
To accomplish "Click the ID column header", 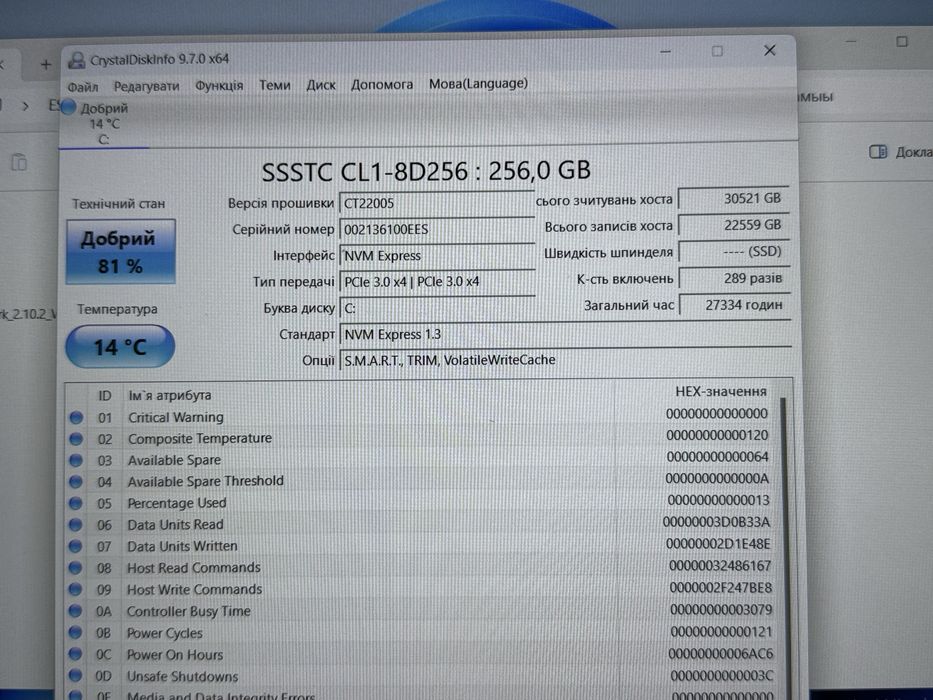I will click(105, 395).
